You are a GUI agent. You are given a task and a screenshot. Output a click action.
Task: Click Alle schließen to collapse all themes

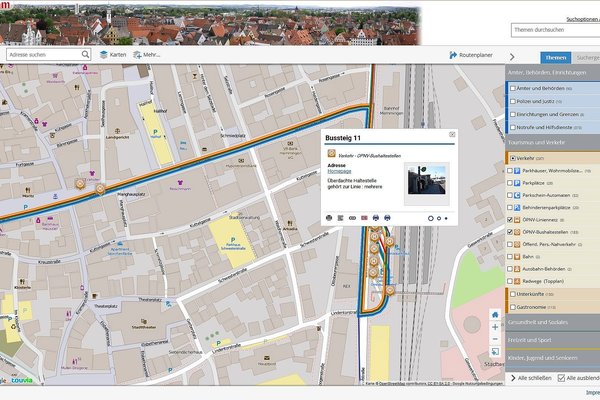click(x=531, y=378)
